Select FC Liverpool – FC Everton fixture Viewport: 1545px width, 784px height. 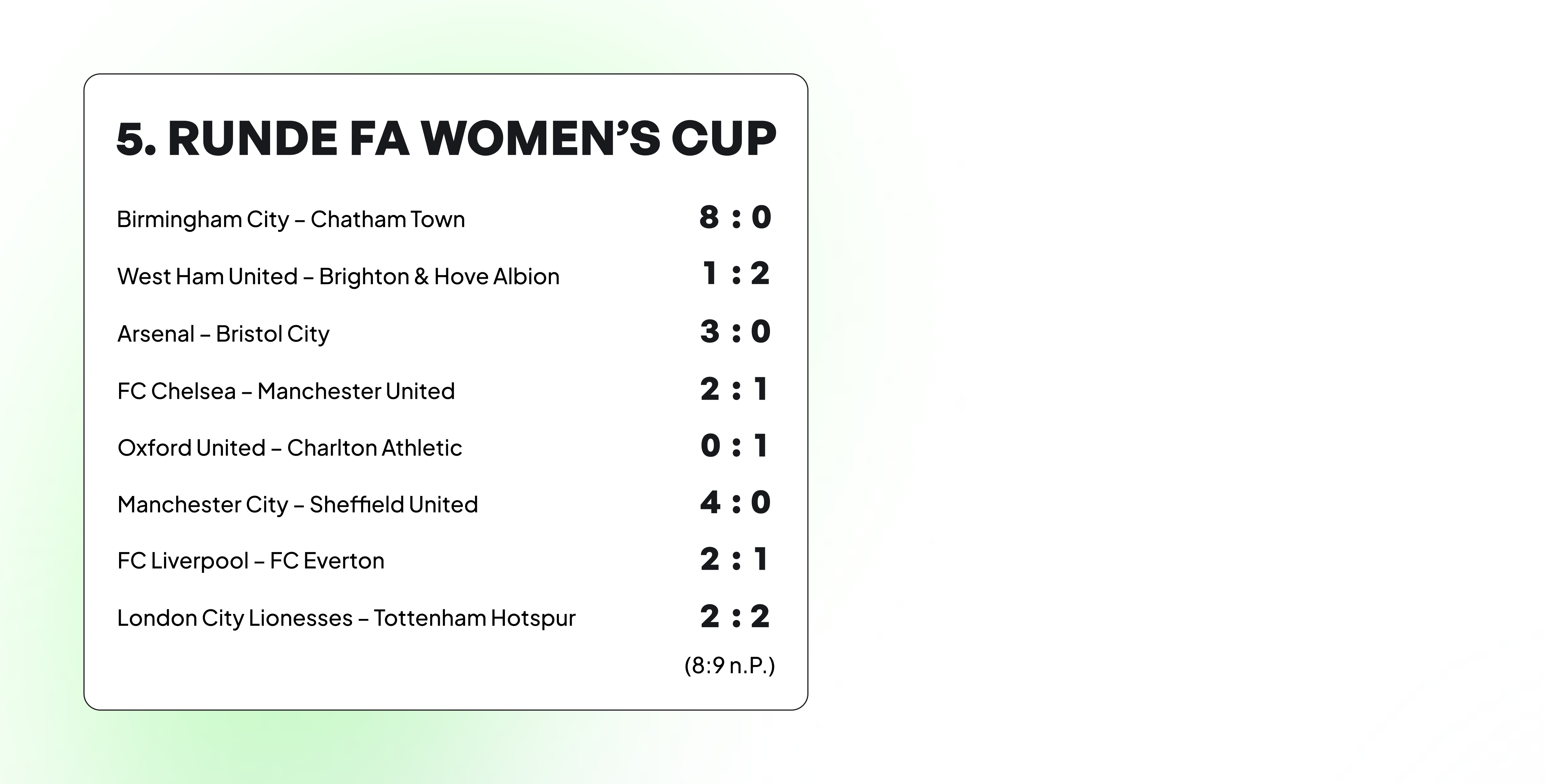251,561
